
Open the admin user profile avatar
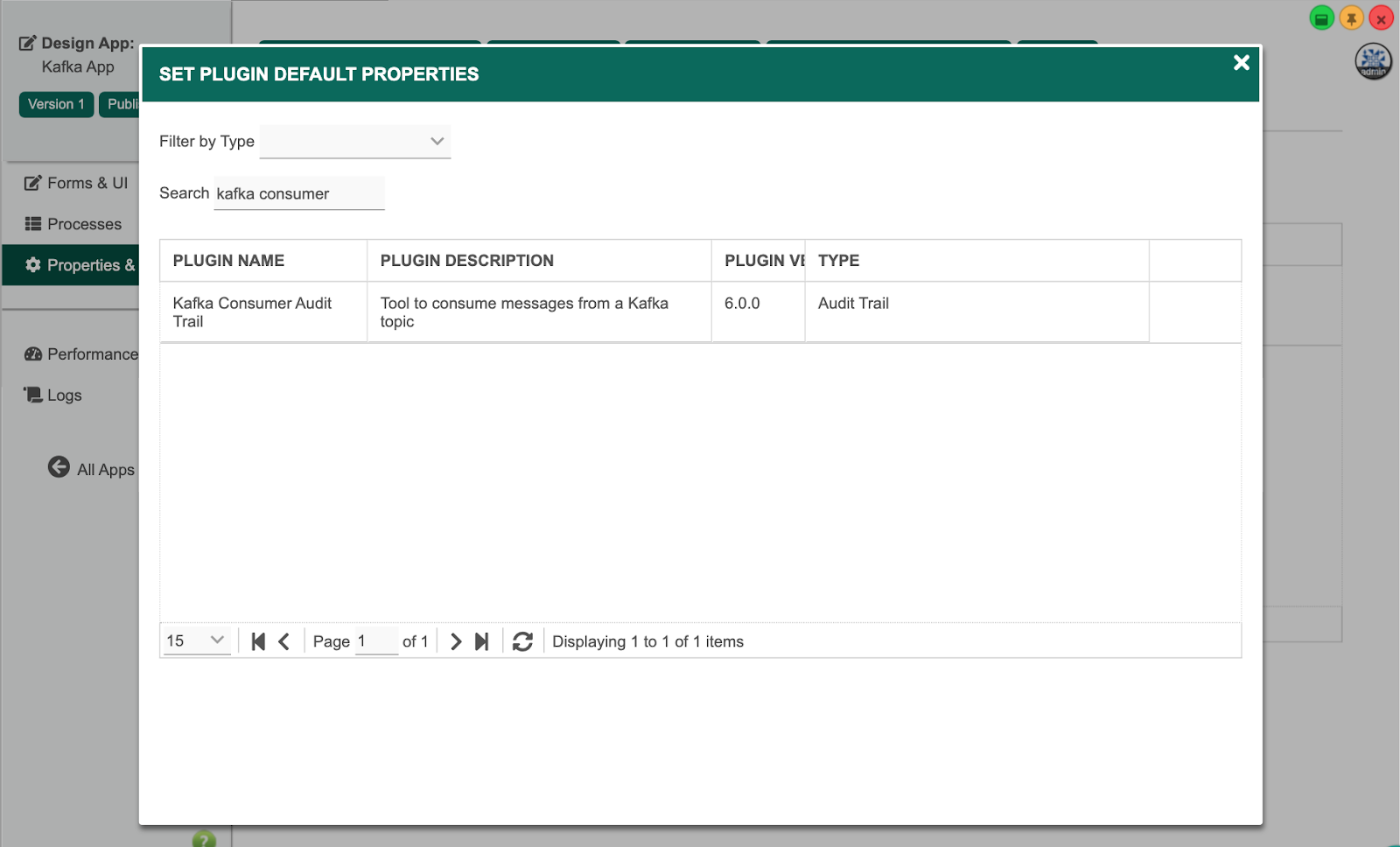[1374, 61]
